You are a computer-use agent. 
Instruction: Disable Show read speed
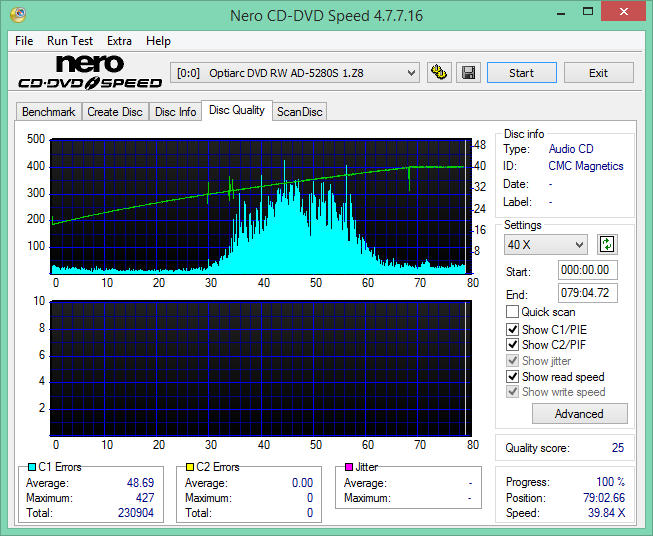[x=512, y=376]
